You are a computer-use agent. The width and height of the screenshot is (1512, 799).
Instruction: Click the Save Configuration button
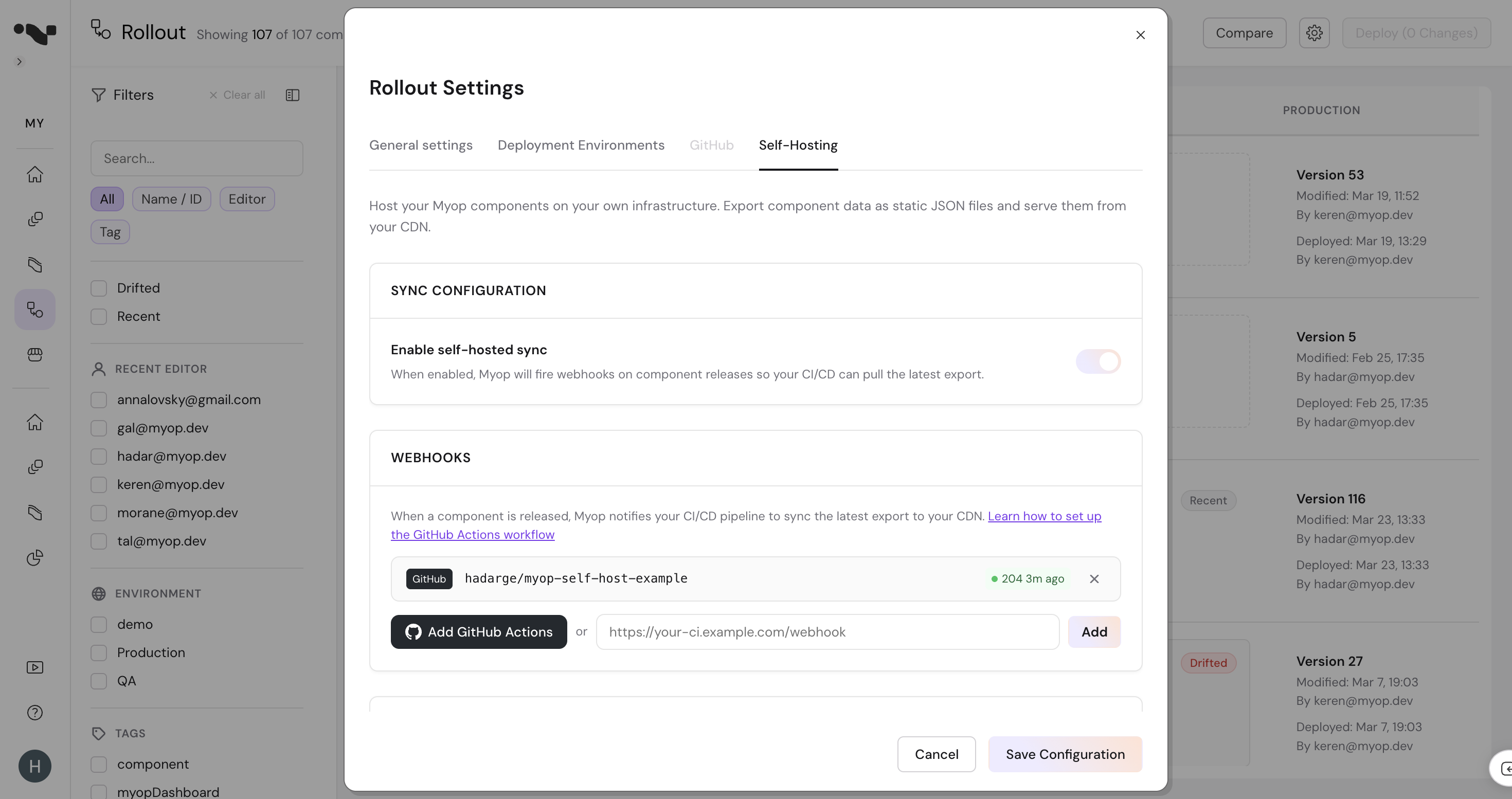(1065, 754)
